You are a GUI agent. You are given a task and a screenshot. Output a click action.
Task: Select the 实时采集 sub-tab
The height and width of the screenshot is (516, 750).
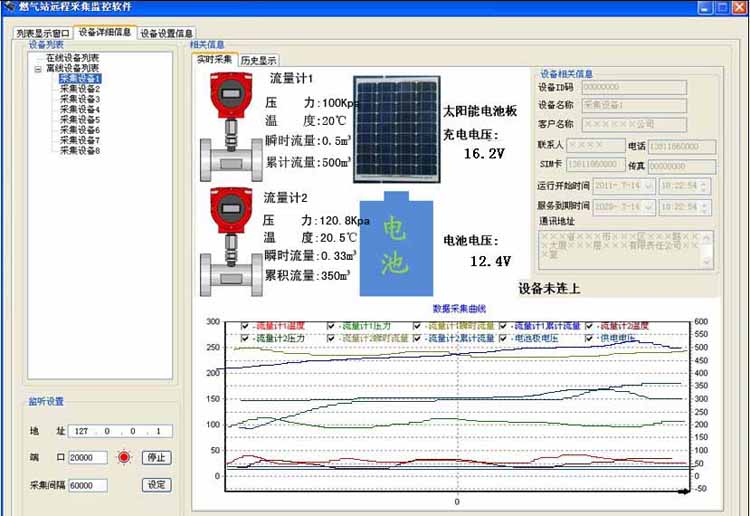pos(215,59)
